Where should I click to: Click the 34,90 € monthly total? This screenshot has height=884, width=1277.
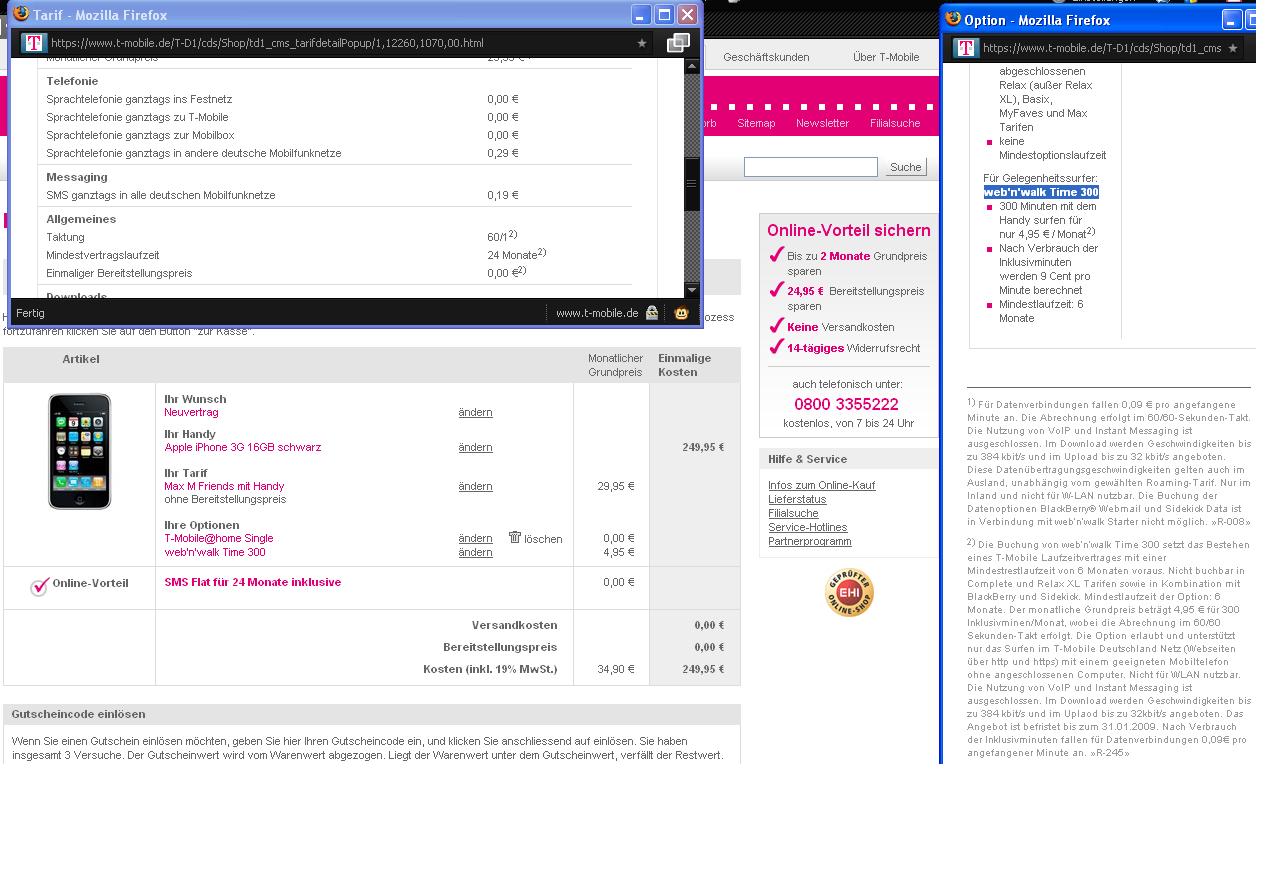click(x=616, y=669)
